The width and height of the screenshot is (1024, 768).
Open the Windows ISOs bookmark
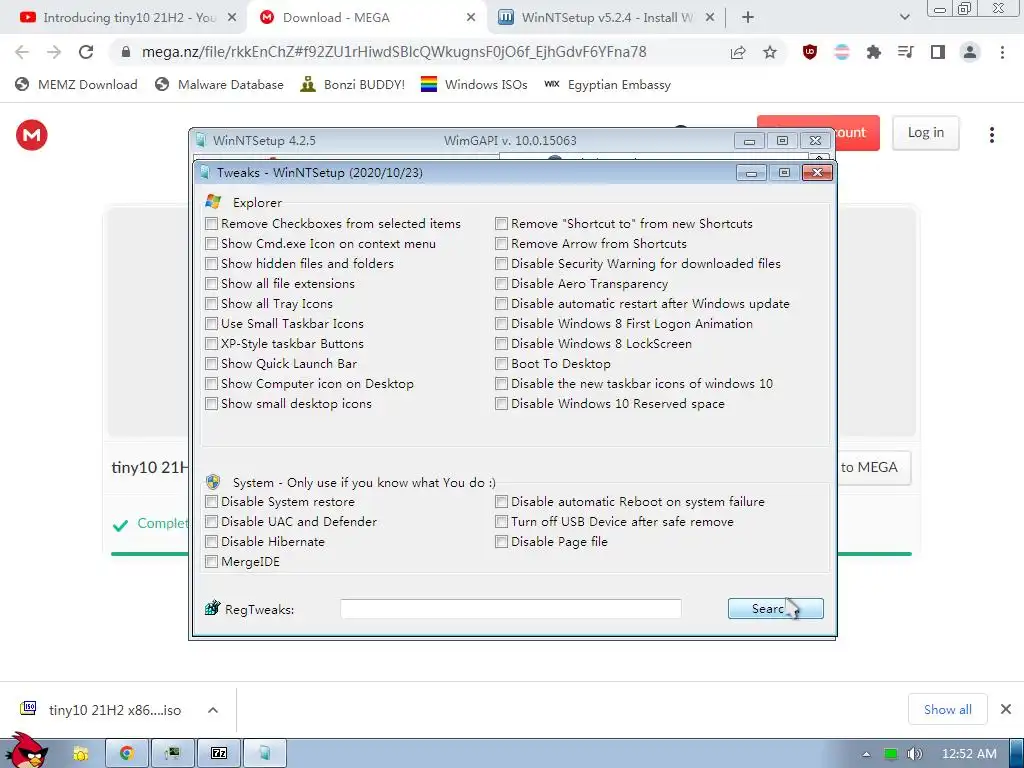pos(474,84)
